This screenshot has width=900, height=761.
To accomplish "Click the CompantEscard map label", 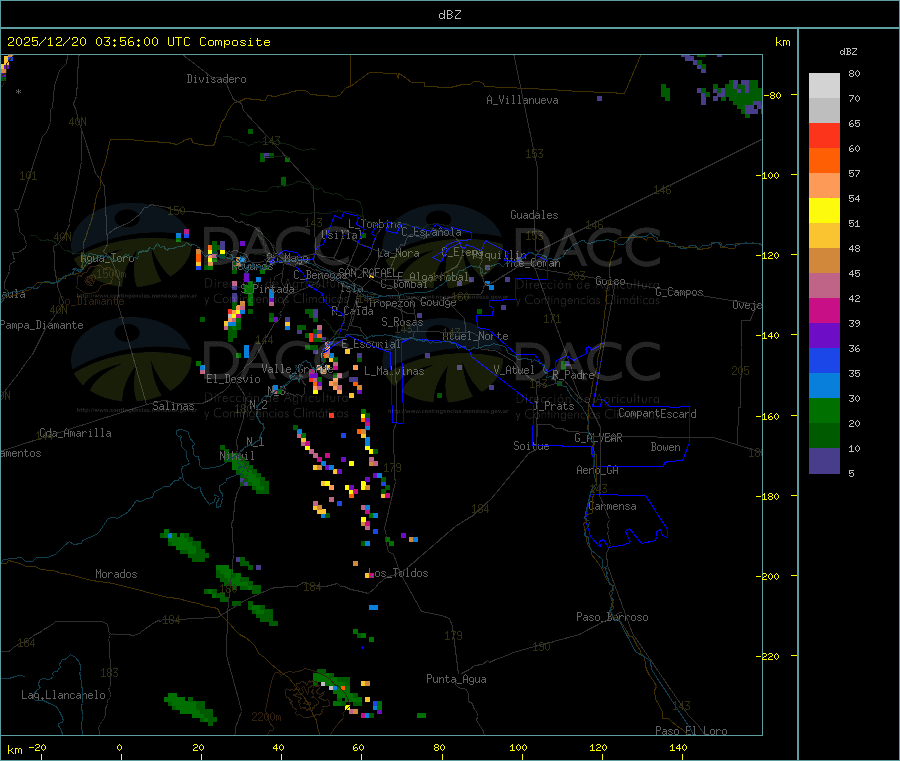I will (x=657, y=413).
